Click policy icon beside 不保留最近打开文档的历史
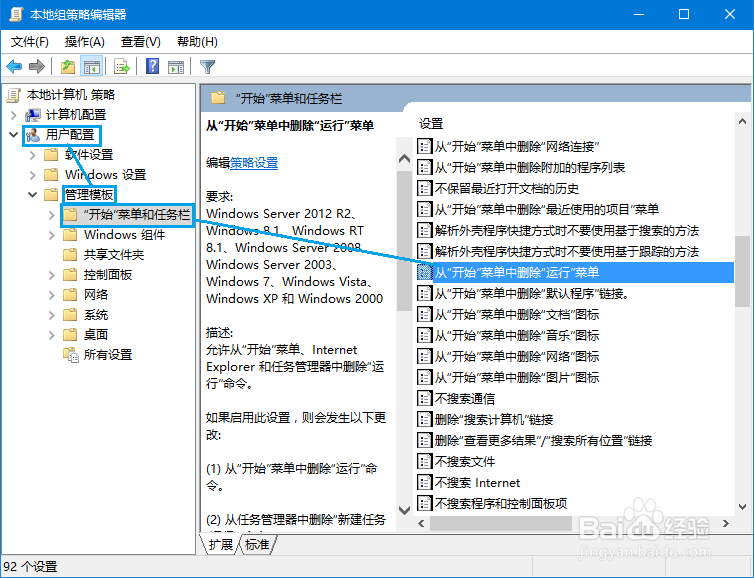Viewport: 754px width, 578px height. tap(424, 188)
